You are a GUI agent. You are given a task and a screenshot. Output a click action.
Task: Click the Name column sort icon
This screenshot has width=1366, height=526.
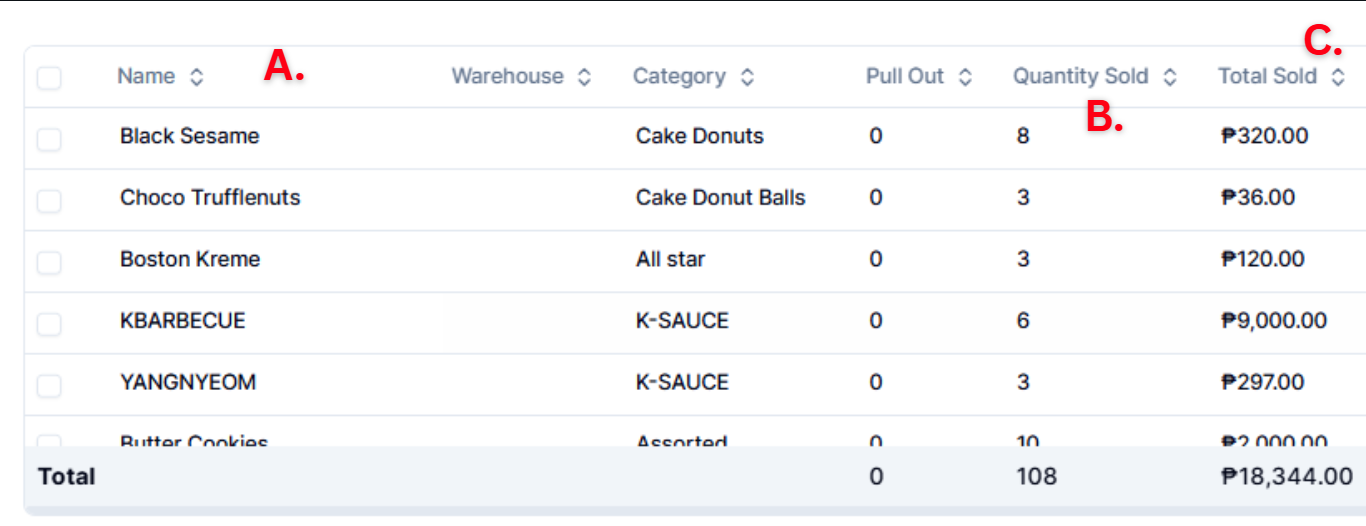tap(197, 77)
